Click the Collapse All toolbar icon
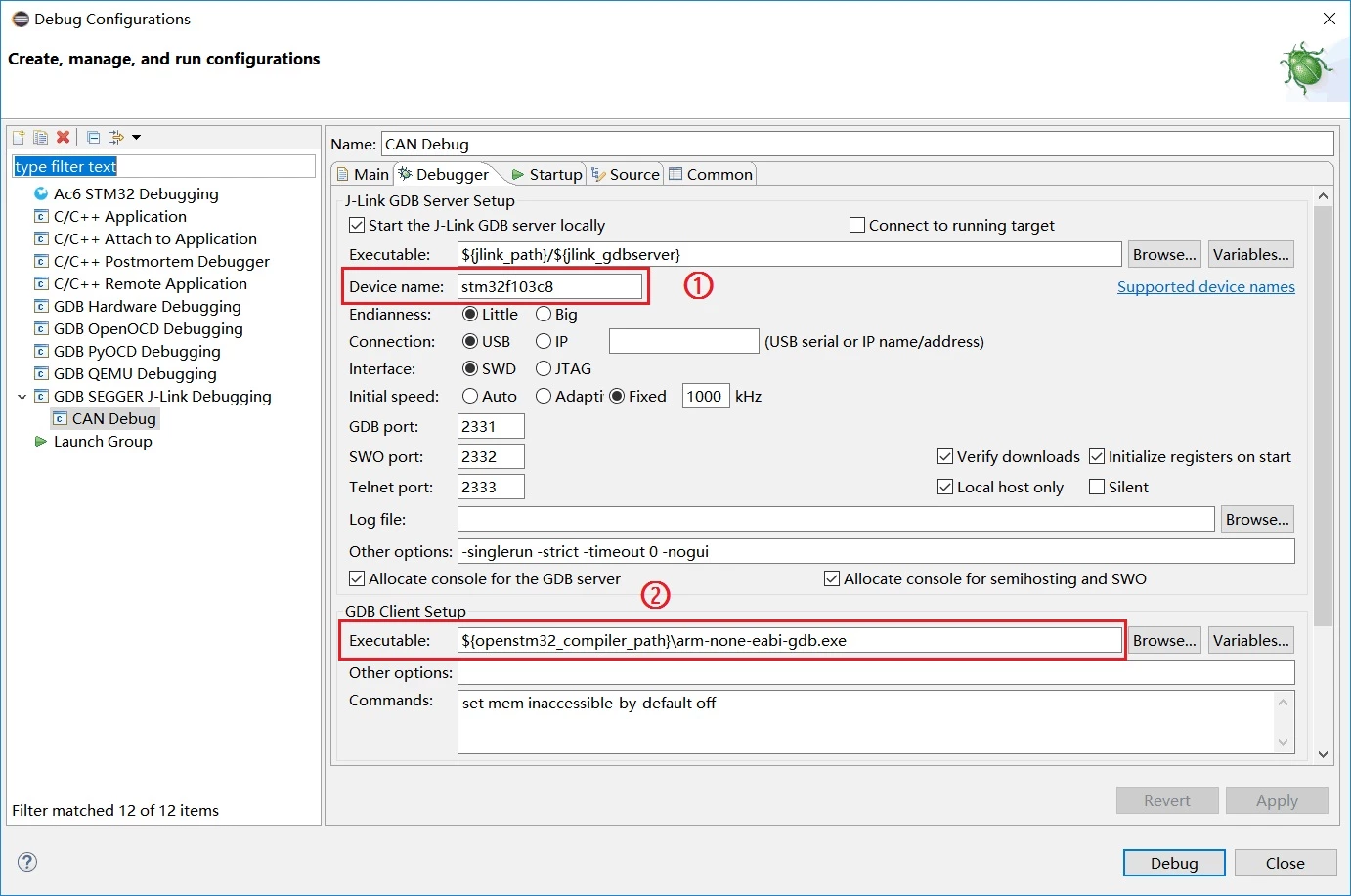This screenshot has width=1351, height=896. [x=93, y=137]
